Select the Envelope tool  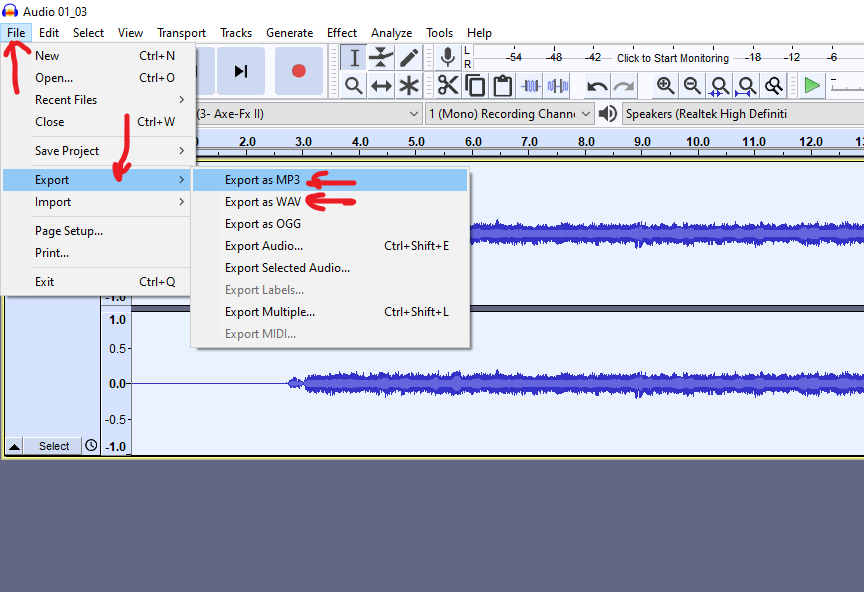(381, 58)
